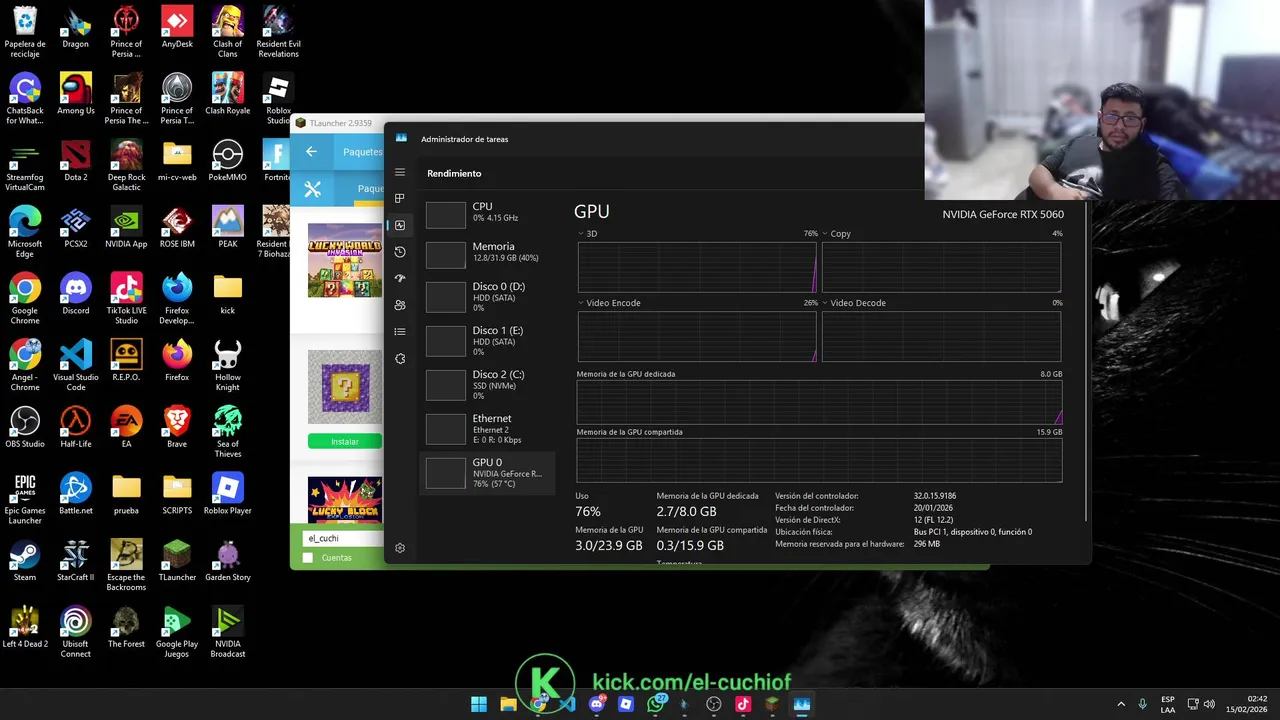Select Hollow Knight desktop icon

[x=228, y=365]
